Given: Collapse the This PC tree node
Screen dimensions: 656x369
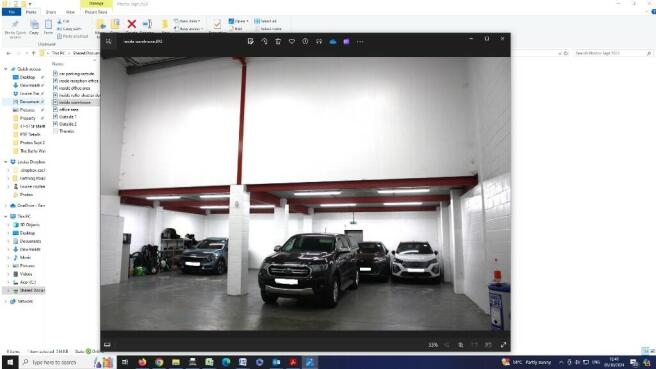Looking at the screenshot, I should (6, 216).
